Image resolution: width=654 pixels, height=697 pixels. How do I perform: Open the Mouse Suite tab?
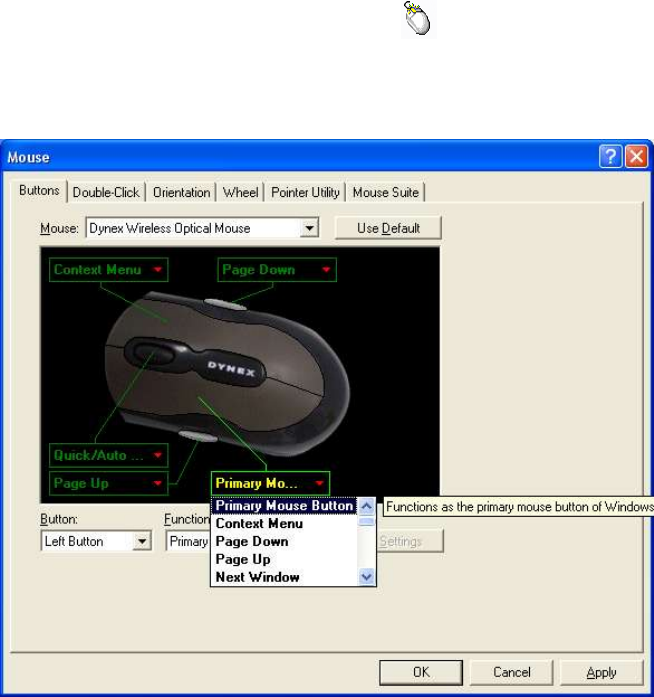[x=385, y=192]
